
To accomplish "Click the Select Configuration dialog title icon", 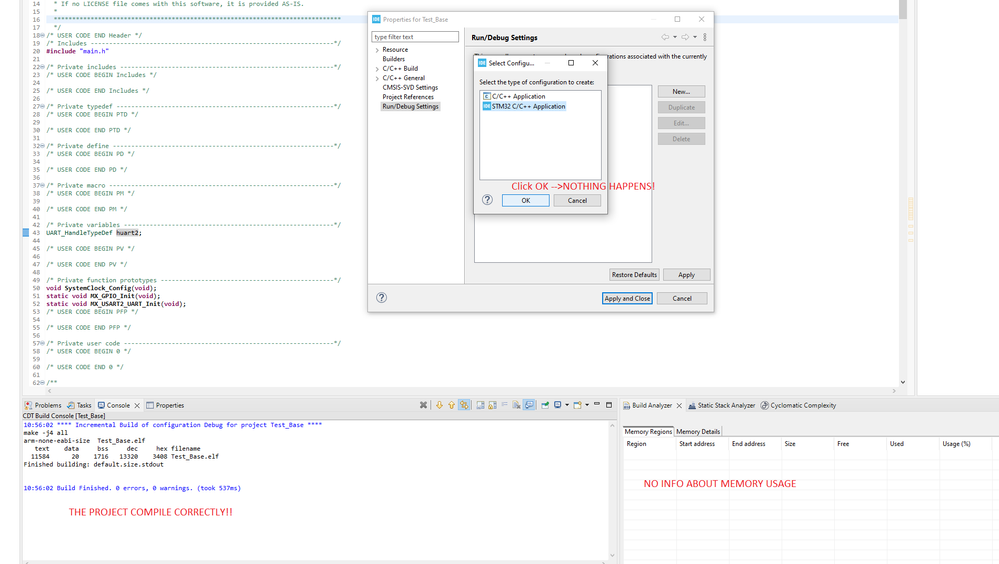I will tap(482, 63).
